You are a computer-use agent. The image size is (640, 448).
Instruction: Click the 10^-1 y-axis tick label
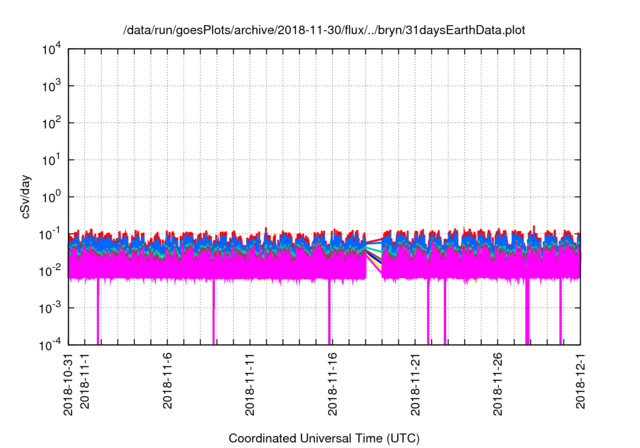51,235
